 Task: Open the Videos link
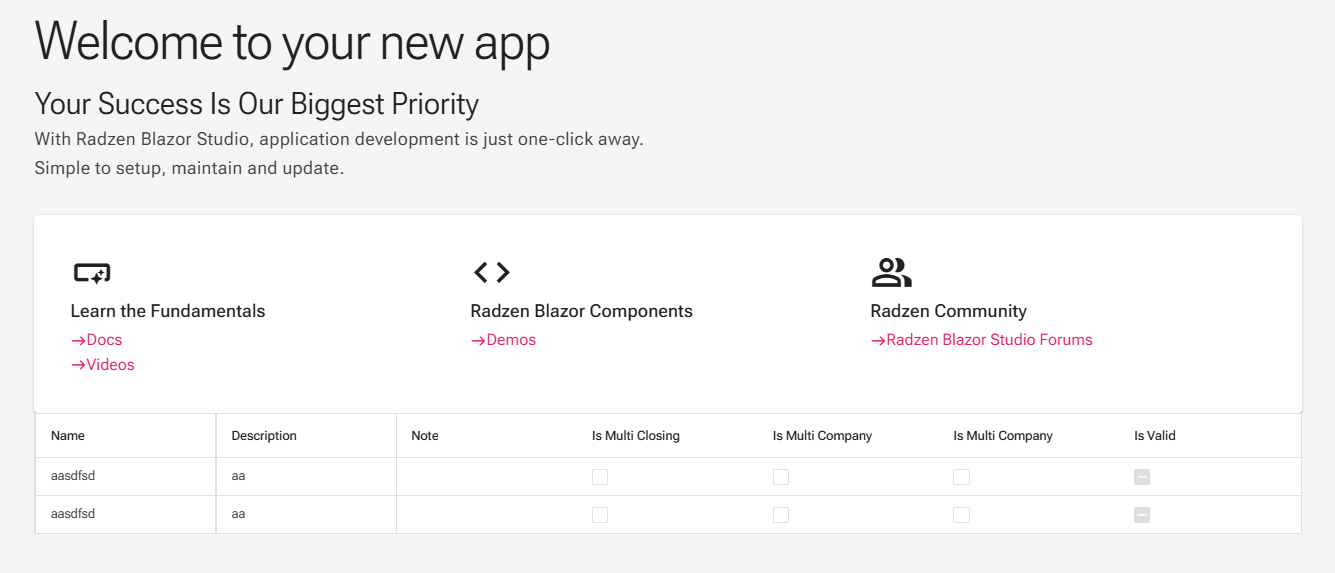[102, 365]
